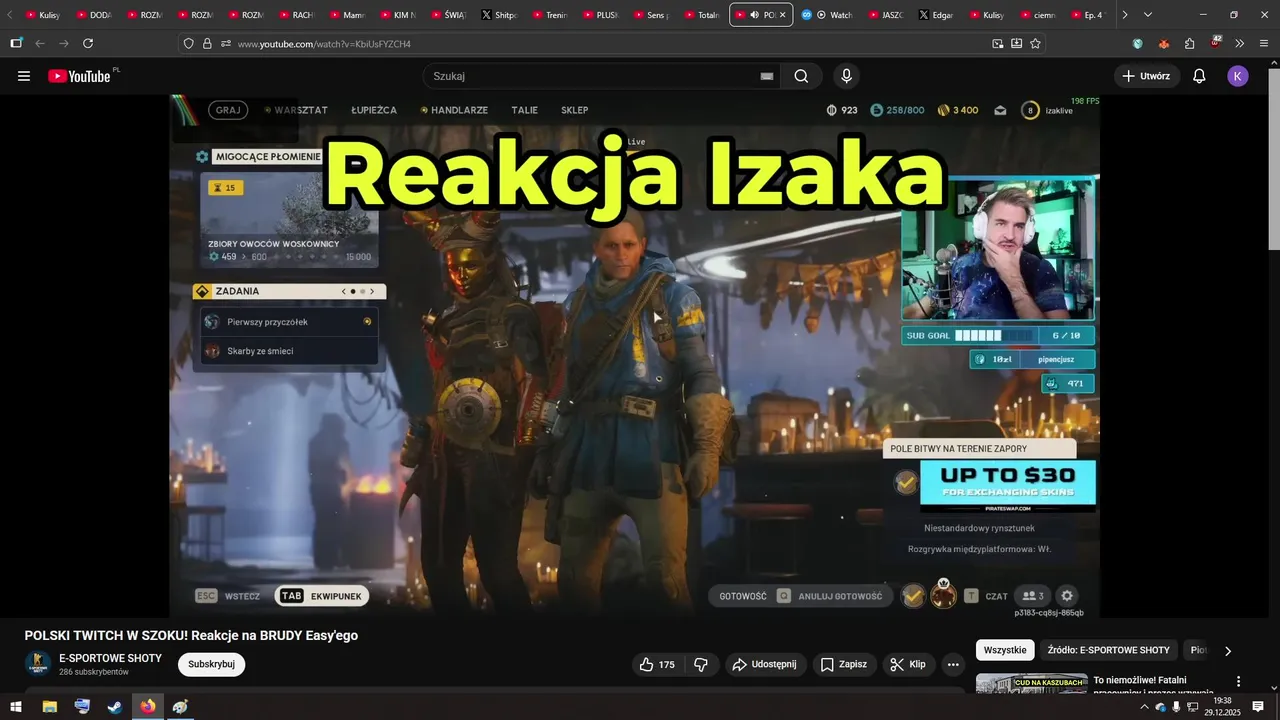Image resolution: width=1280 pixels, height=720 pixels.
Task: Go forward to next page
Action: pyautogui.click(x=64, y=44)
